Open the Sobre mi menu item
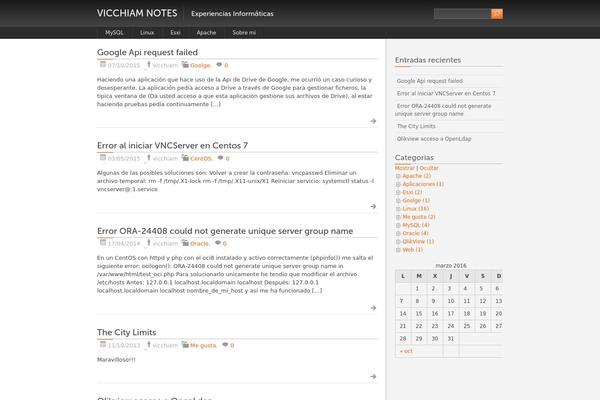 (244, 33)
